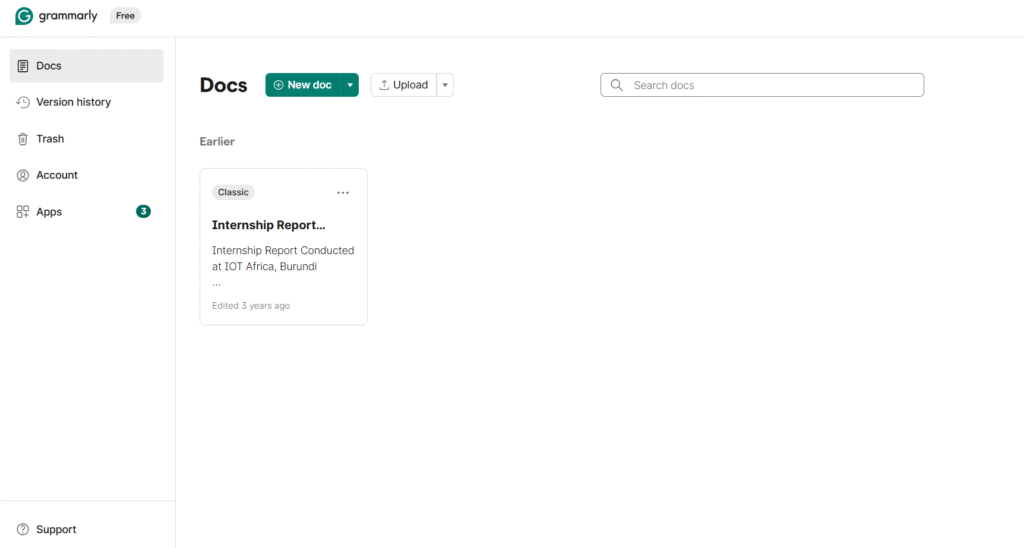Click the Support question mark icon

click(23, 529)
